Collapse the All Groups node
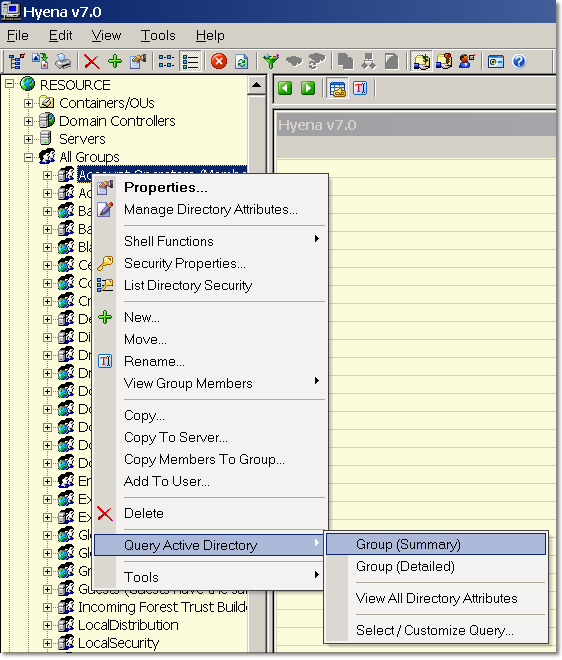Image resolution: width=562 pixels, height=660 pixels. click(x=28, y=157)
